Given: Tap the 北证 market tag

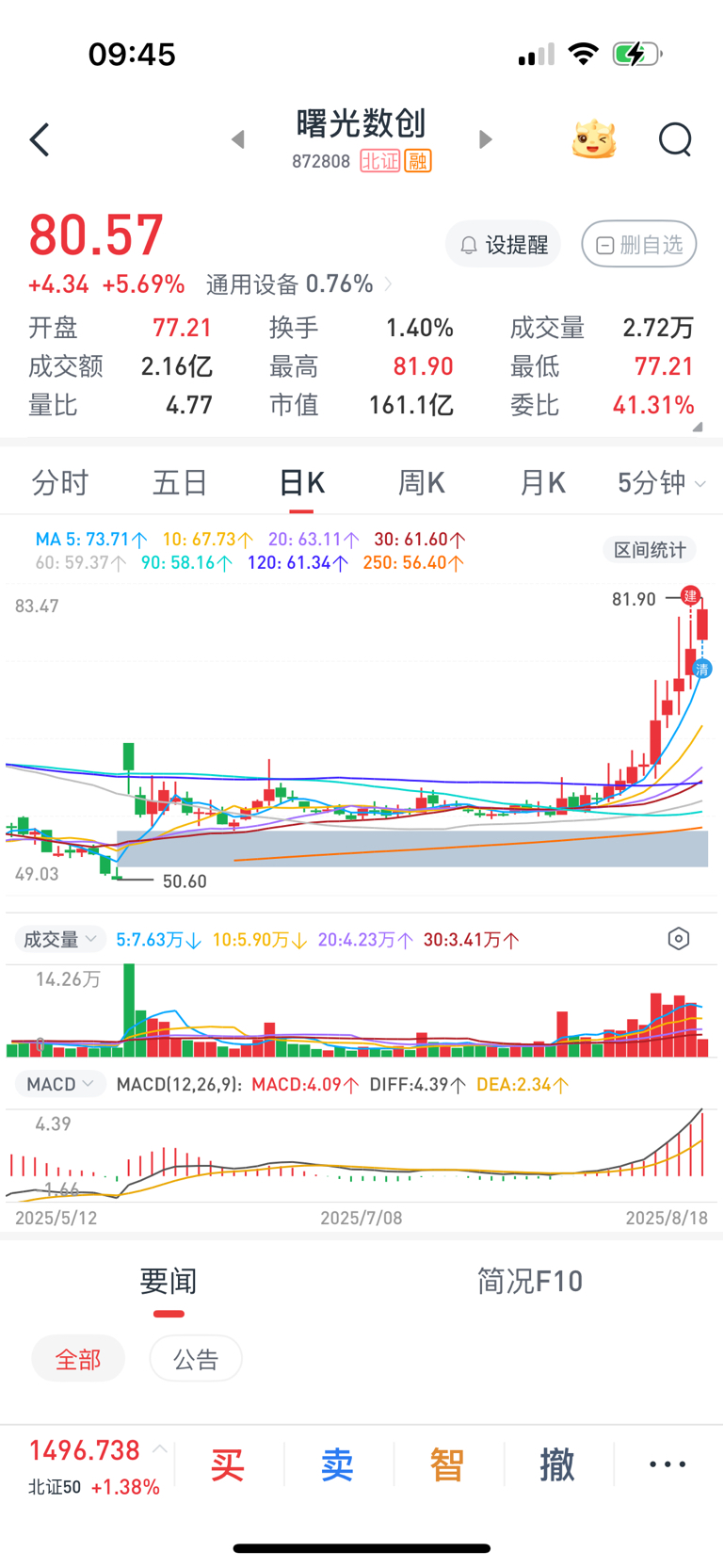Looking at the screenshot, I should click(x=380, y=161).
